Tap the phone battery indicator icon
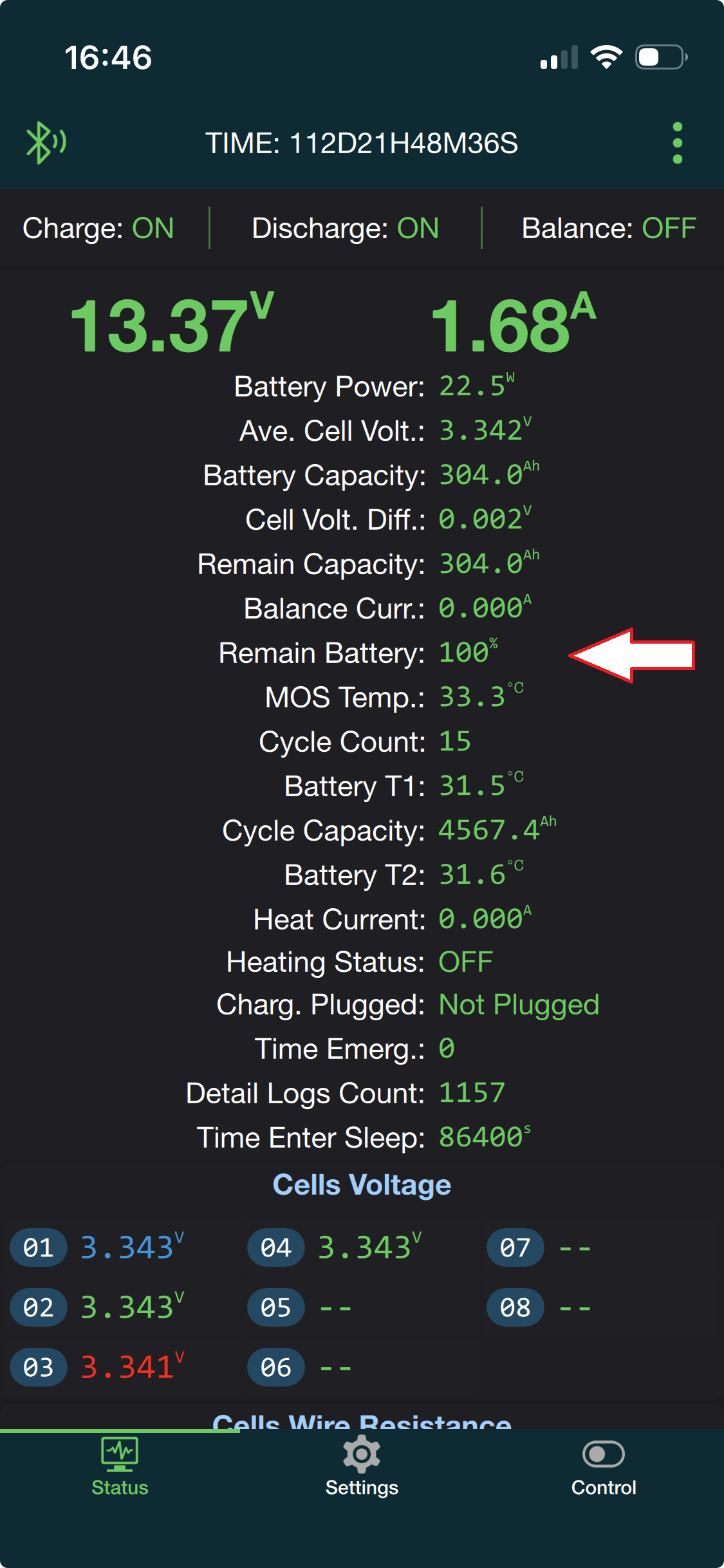 pos(661,57)
